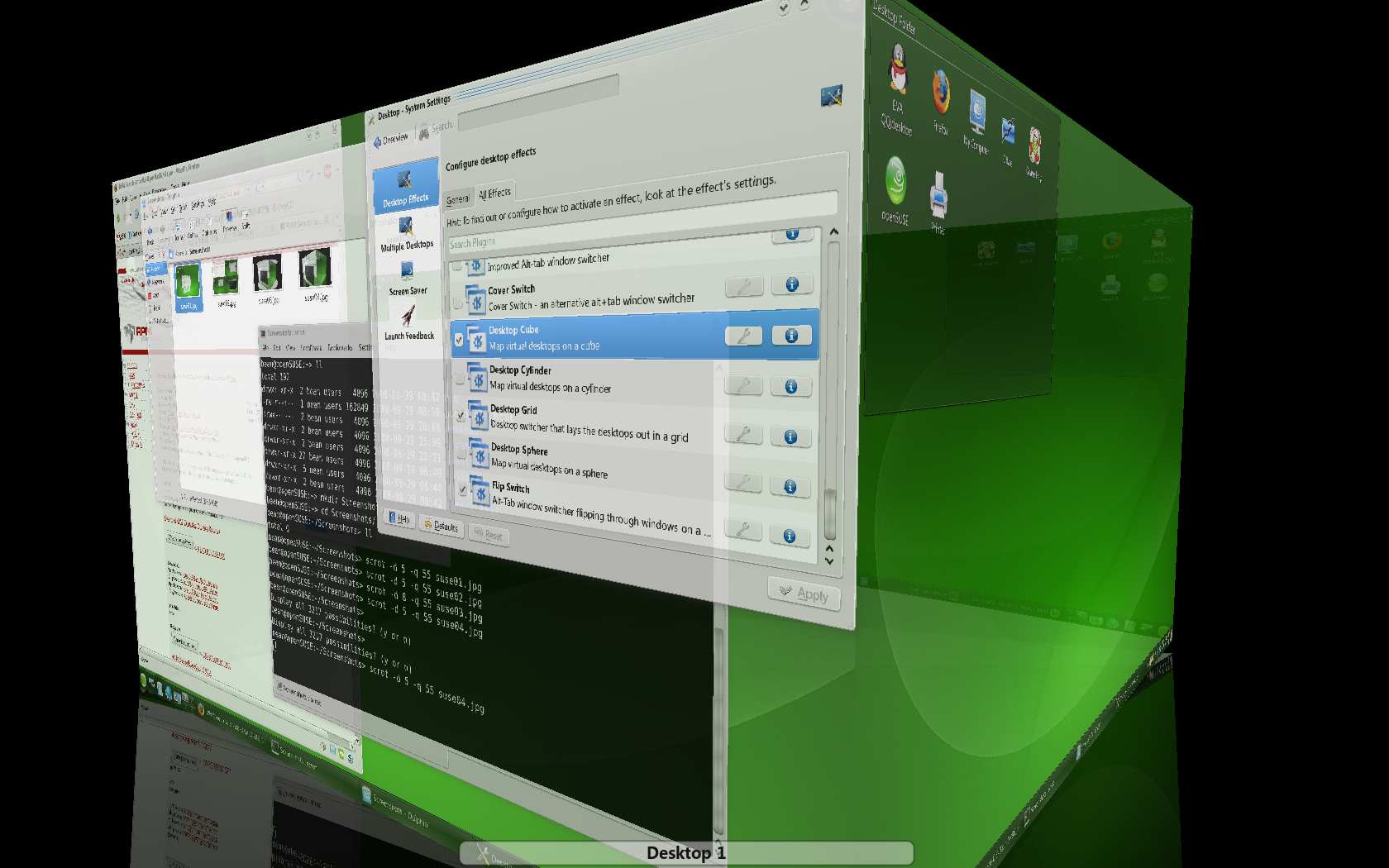This screenshot has width=1389, height=868.
Task: Open Cover Switch configure wrench button
Action: [743, 288]
